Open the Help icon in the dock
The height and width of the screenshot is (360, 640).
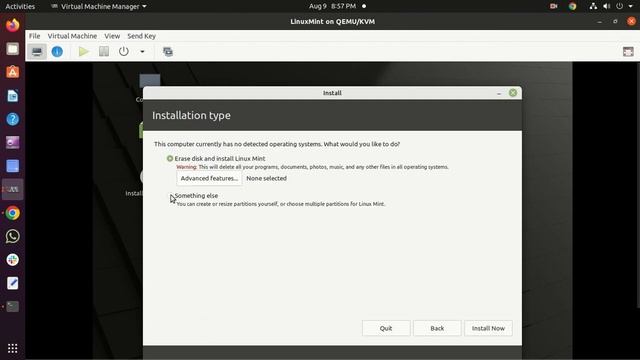13,119
